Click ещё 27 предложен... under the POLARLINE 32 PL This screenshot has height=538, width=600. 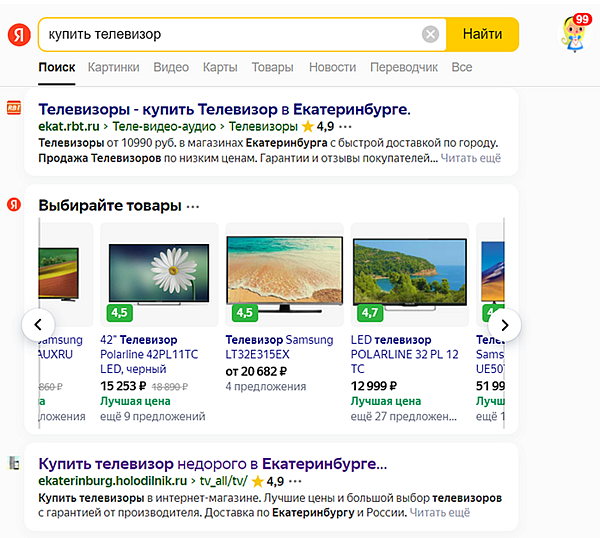[404, 416]
